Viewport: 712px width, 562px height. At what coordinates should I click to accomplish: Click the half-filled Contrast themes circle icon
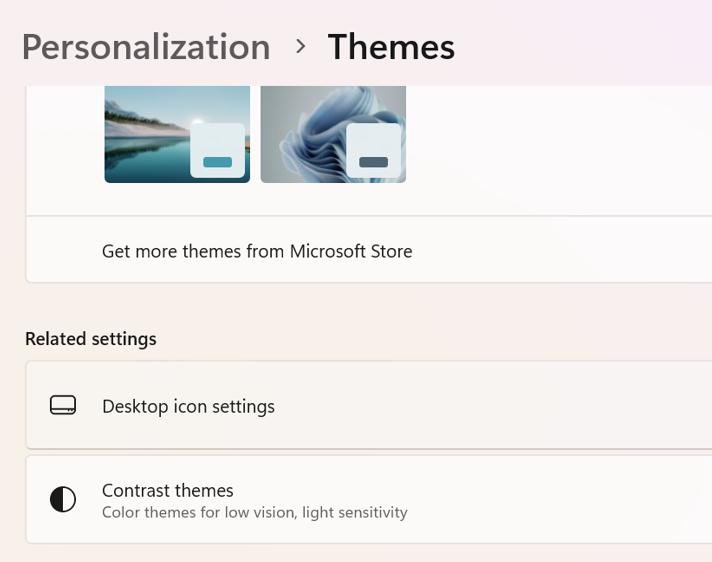point(63,499)
